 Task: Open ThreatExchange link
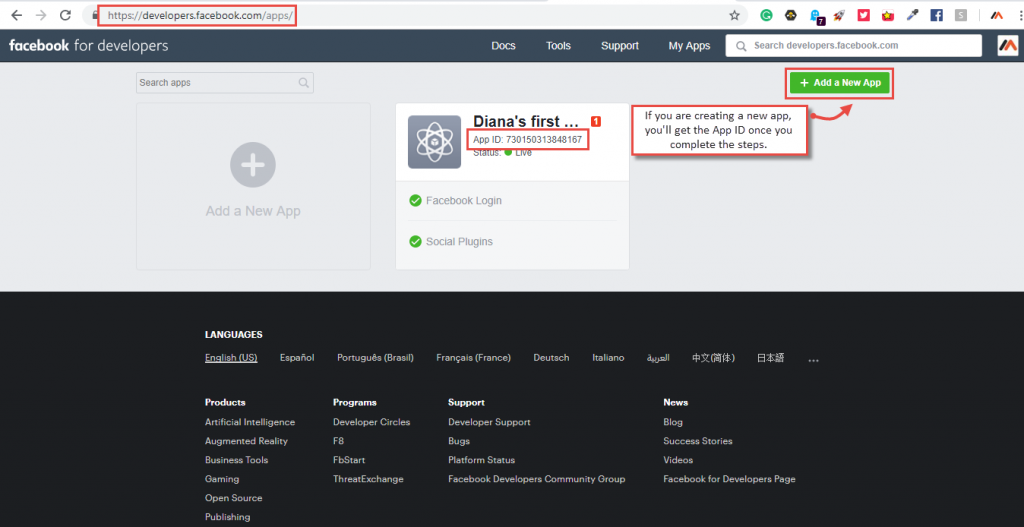point(368,479)
